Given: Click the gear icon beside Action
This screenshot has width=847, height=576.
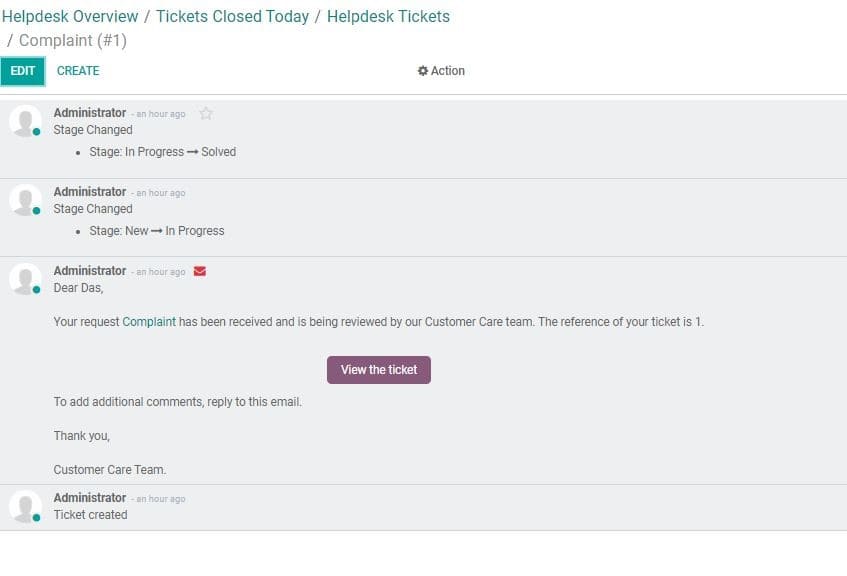Looking at the screenshot, I should (423, 71).
